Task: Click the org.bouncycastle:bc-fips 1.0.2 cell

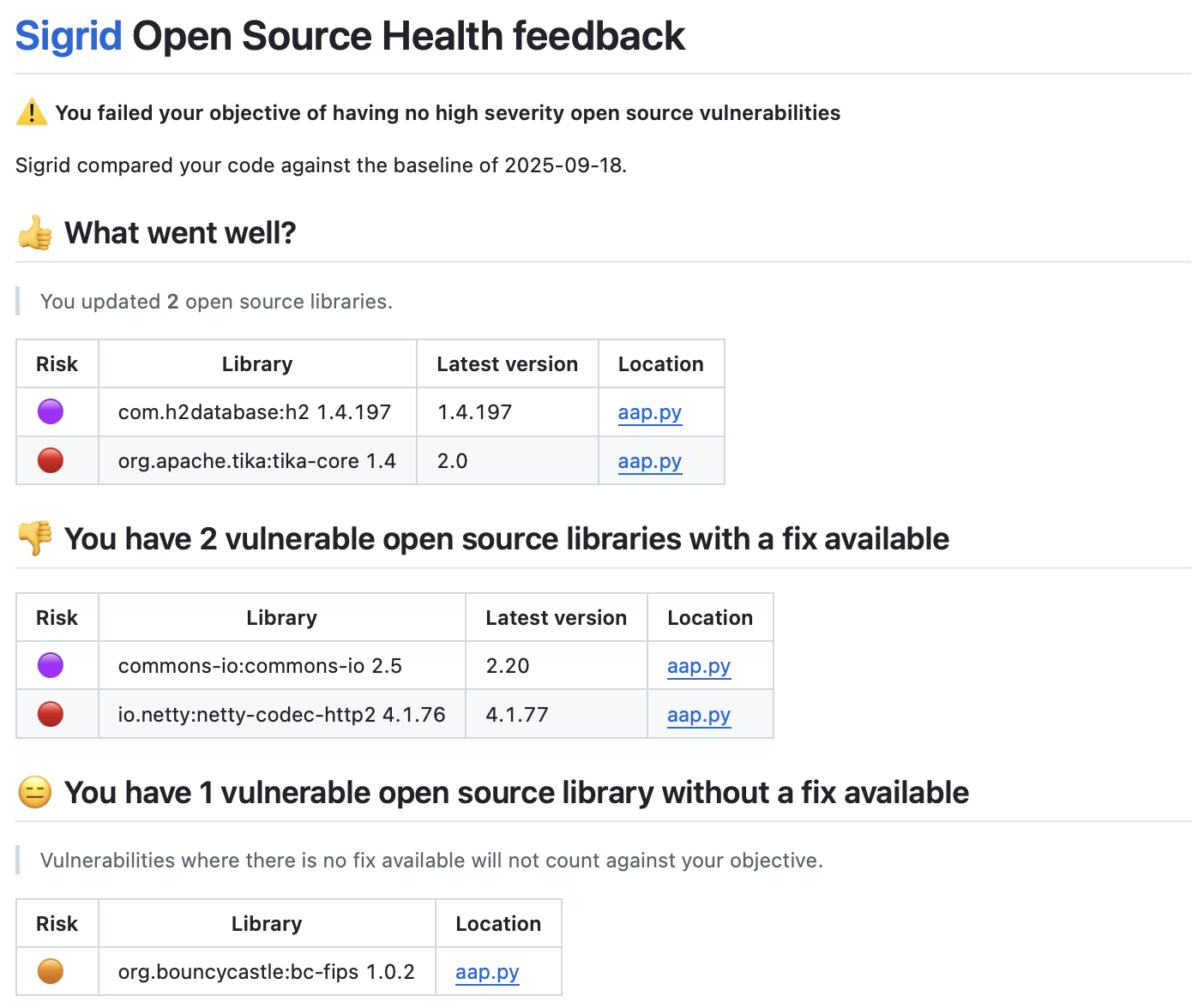Action: pyautogui.click(x=266, y=972)
